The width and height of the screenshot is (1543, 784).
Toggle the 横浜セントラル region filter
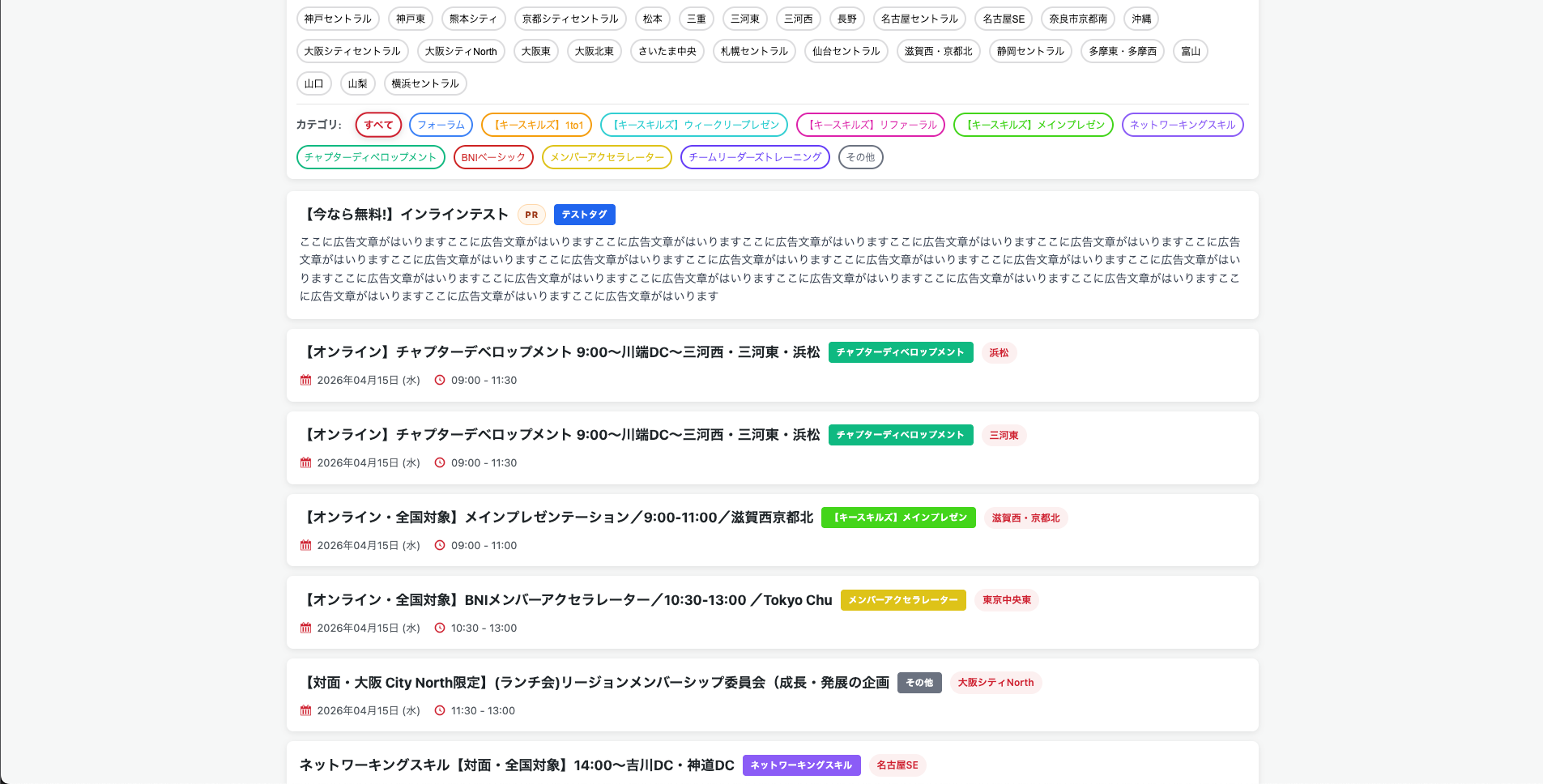[x=424, y=83]
